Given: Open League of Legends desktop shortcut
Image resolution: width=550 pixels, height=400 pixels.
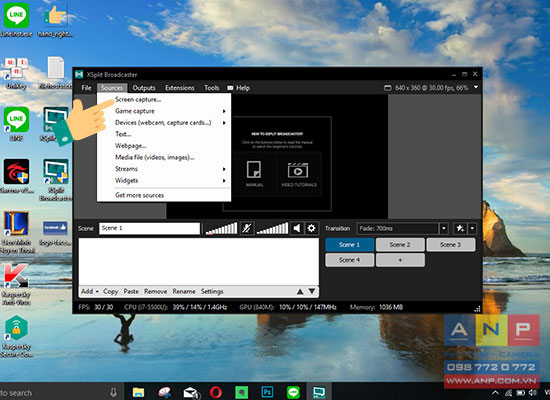Looking at the screenshot, I should point(16,232).
